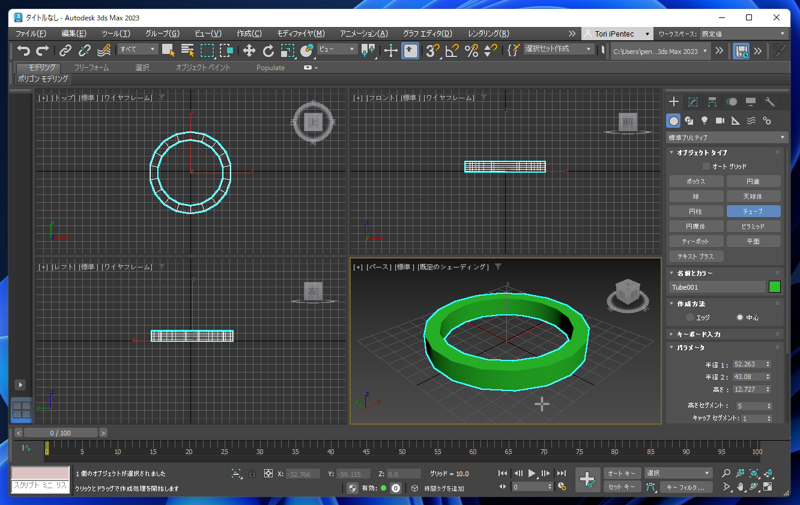Select the Geometry category icon
Screen dimensions: 800x505
(673, 121)
